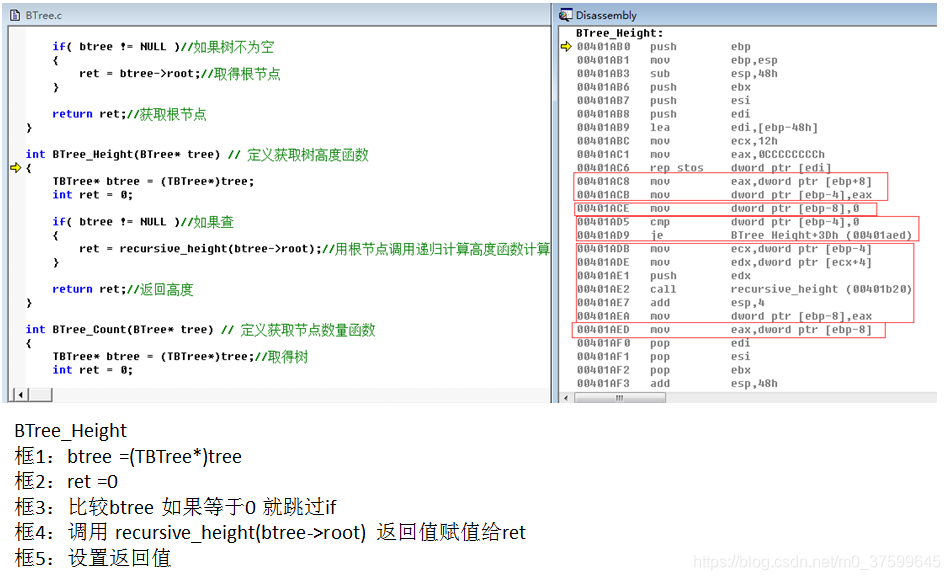Click disassembly line 00401ACB mov [ebp-4],eax
The width and height of the screenshot is (950, 580).
coord(724,195)
